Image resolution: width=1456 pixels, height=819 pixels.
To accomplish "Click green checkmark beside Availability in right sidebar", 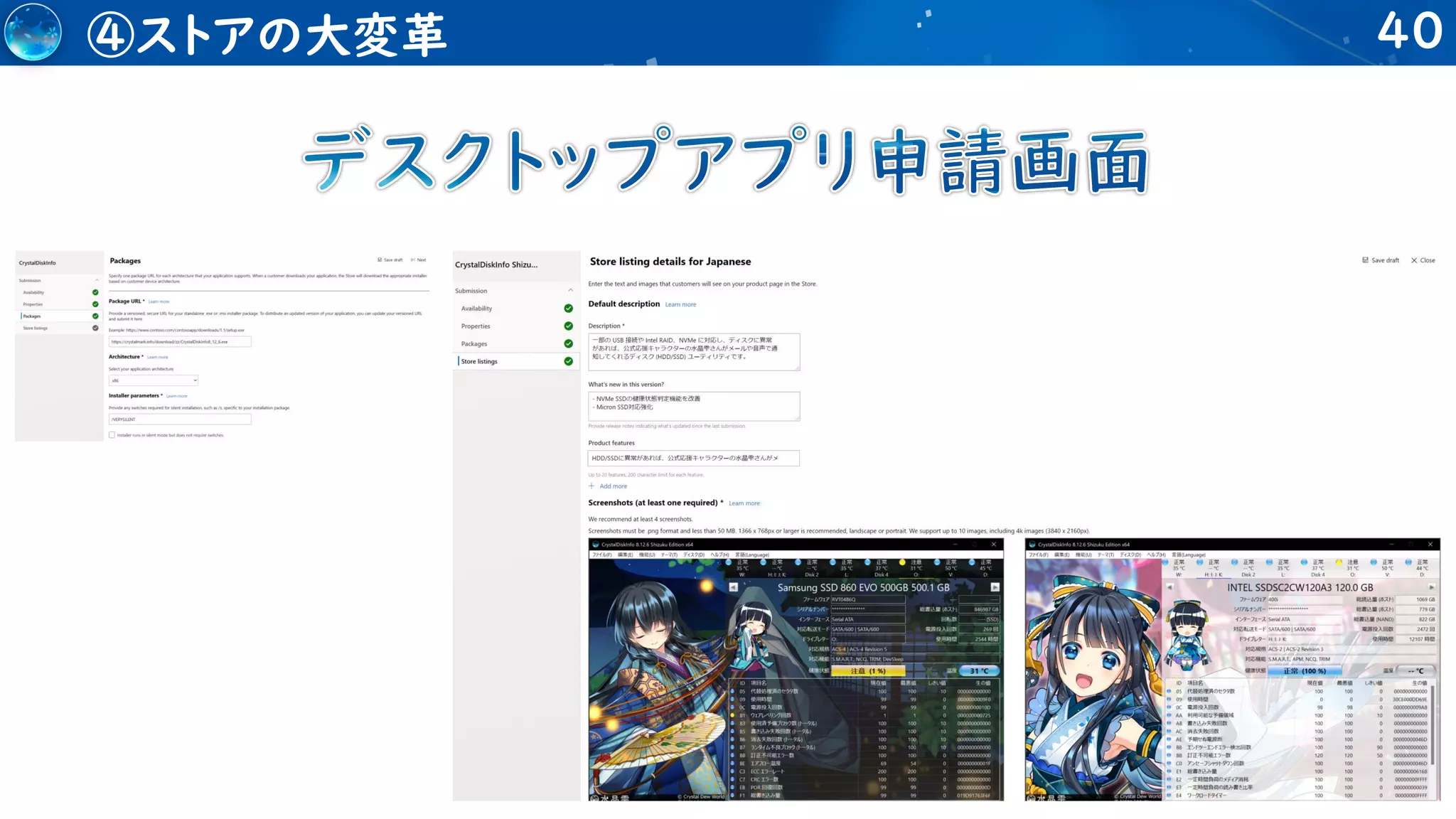I will click(568, 309).
